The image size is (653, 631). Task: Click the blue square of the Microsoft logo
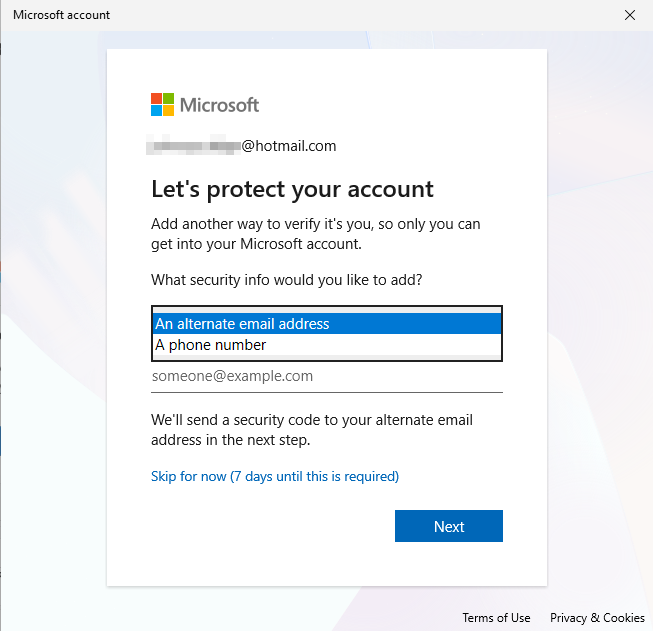[x=156, y=110]
